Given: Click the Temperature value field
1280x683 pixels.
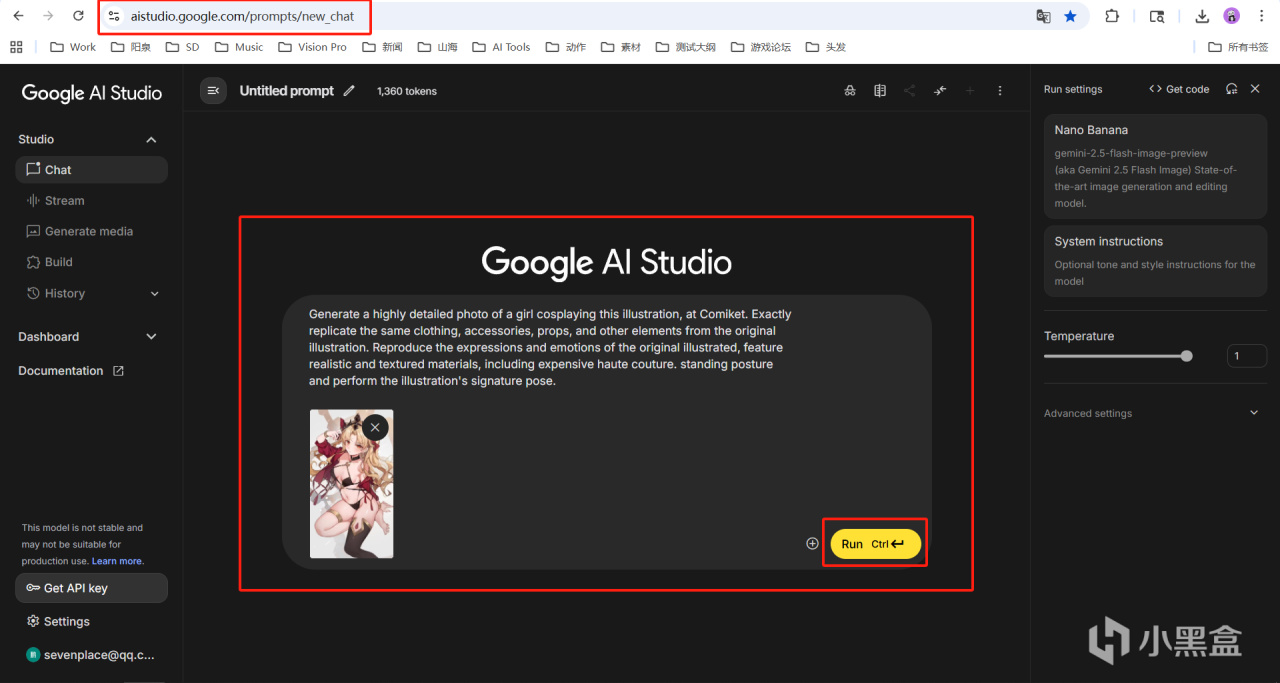Looking at the screenshot, I should point(1247,356).
